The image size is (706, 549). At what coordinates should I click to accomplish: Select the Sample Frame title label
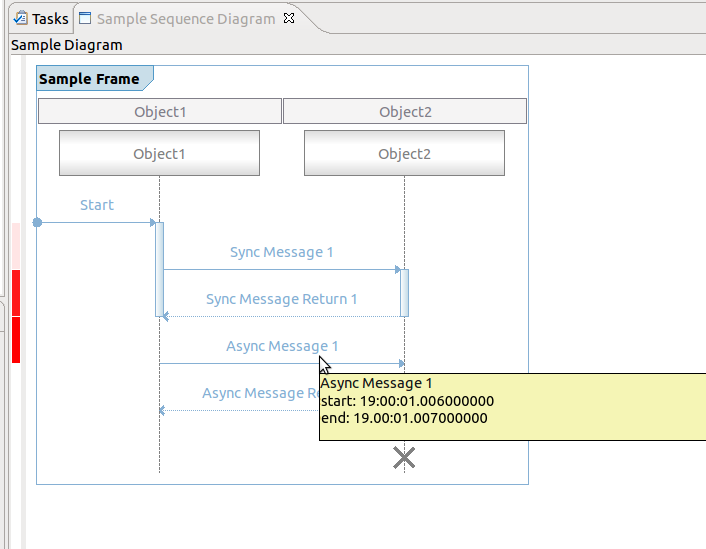point(89,79)
